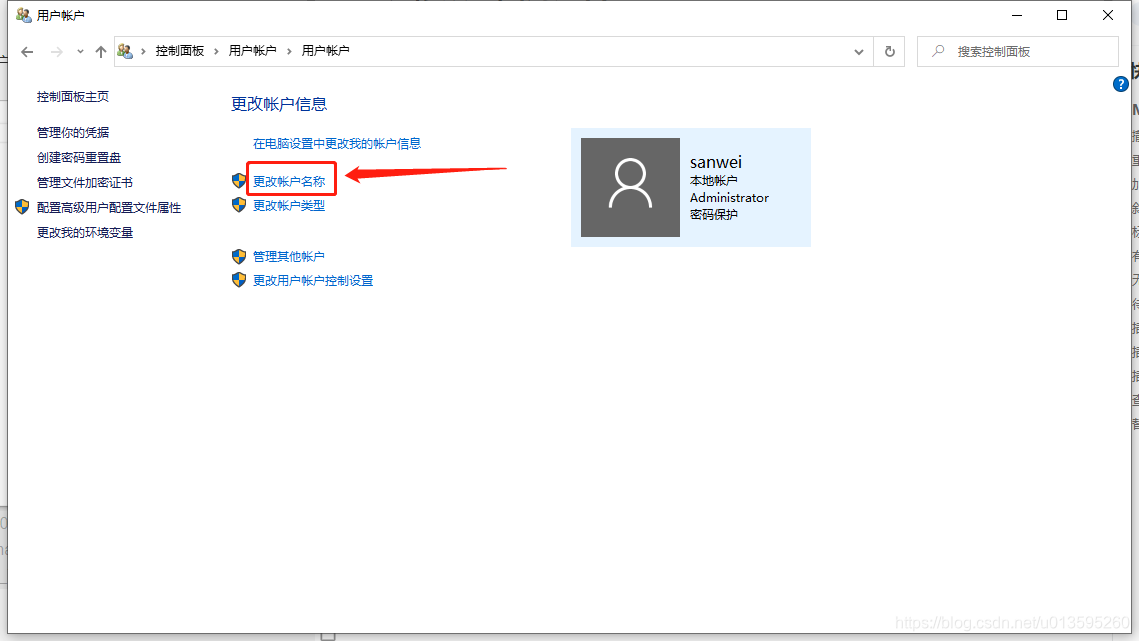Open 管理你的凭据 link

[x=73, y=132]
